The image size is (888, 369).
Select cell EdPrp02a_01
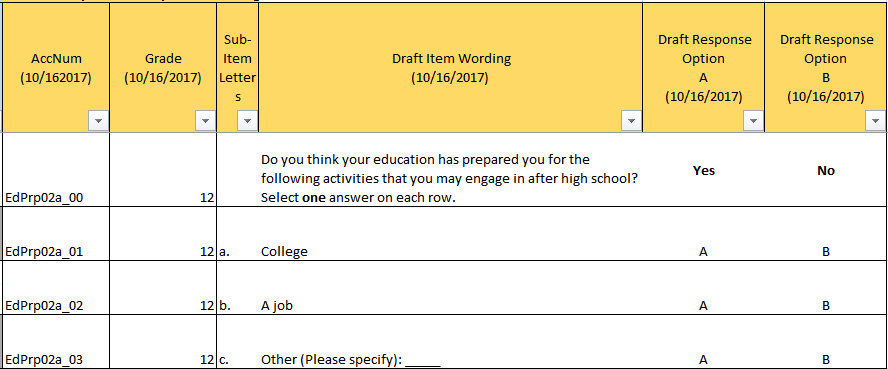click(x=56, y=234)
